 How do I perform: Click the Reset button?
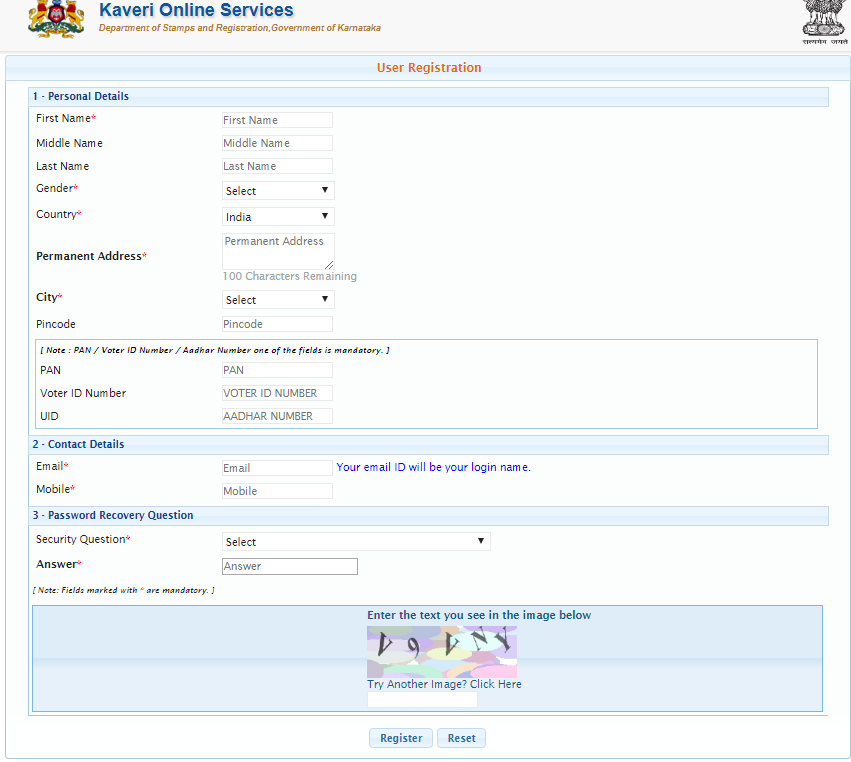pos(460,737)
